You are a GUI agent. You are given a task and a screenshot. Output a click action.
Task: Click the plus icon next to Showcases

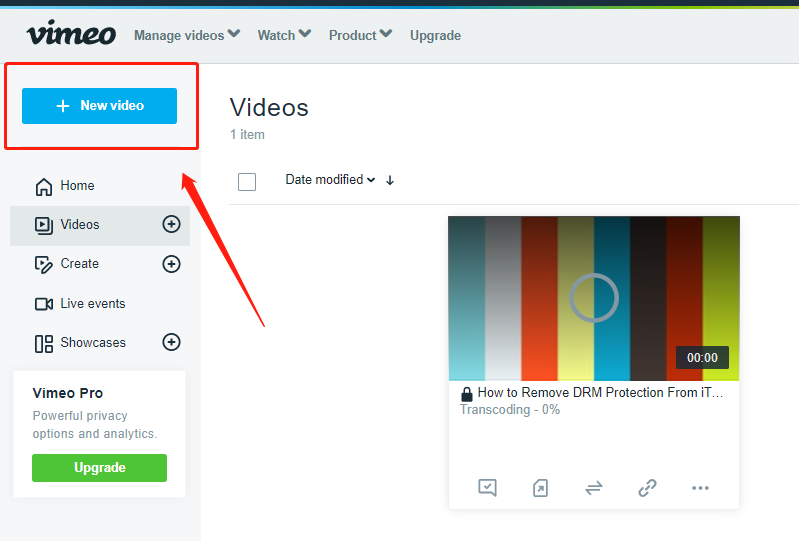point(171,342)
